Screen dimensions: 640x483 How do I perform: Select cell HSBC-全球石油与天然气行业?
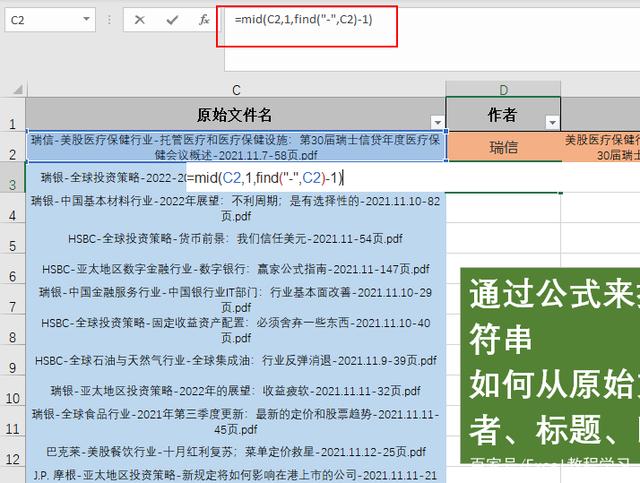tap(236, 361)
